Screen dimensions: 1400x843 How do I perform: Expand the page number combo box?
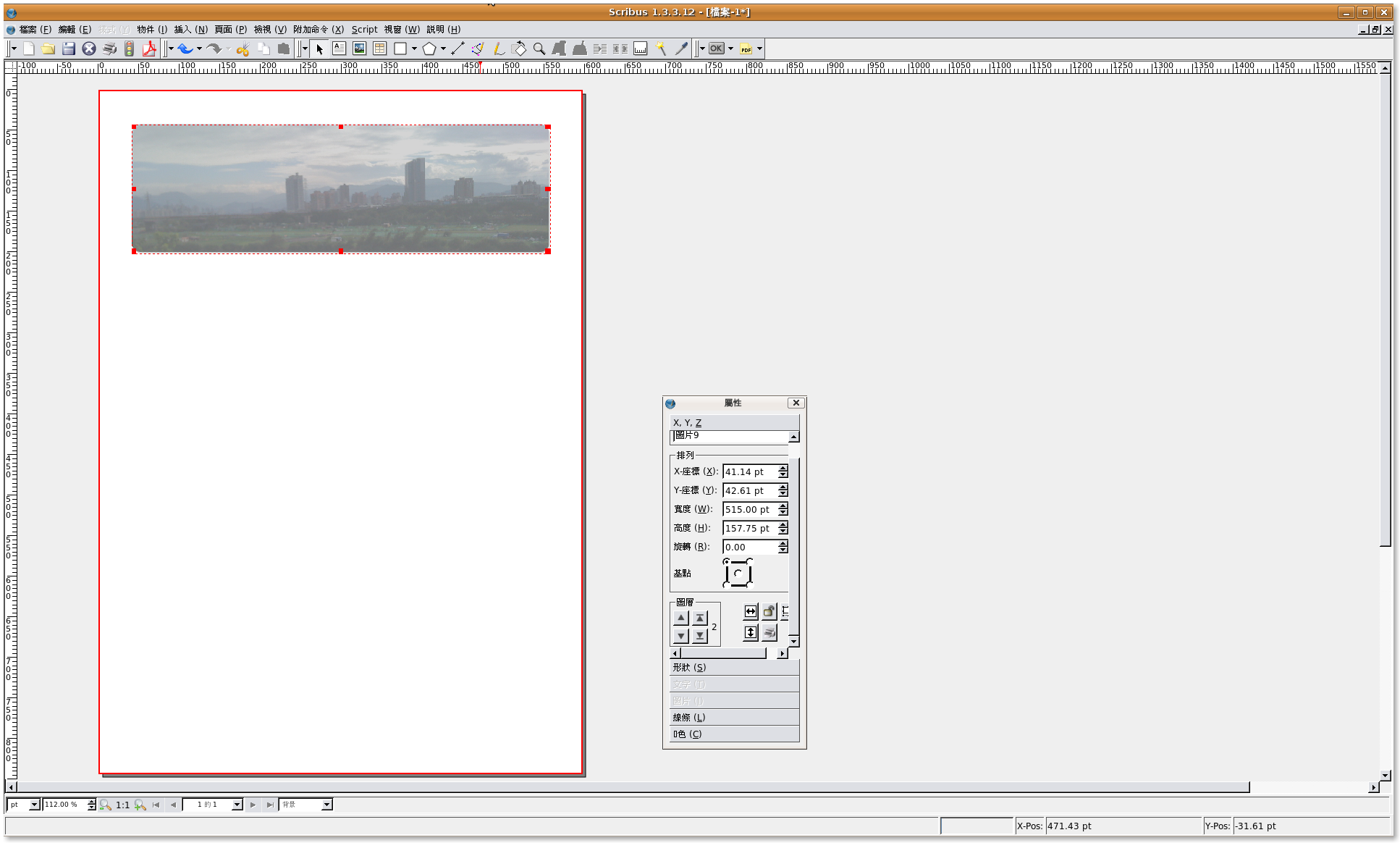click(x=237, y=805)
